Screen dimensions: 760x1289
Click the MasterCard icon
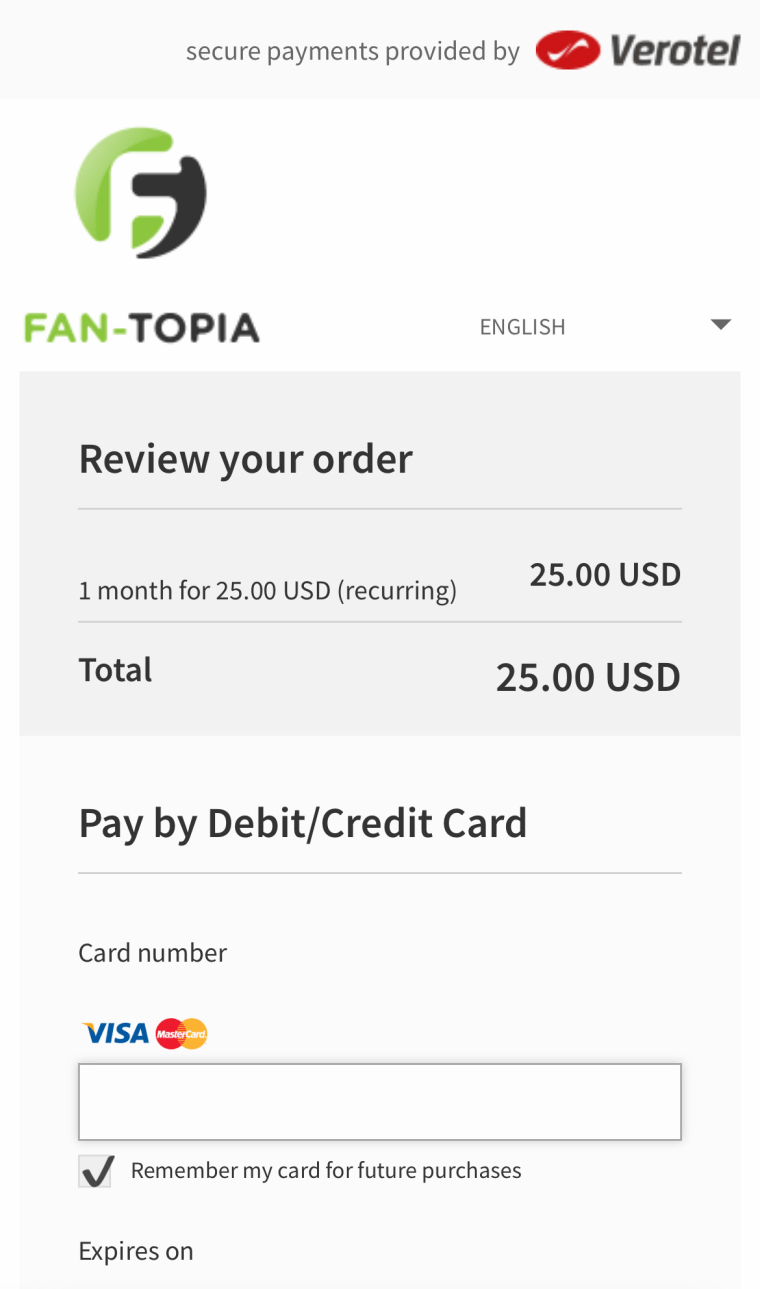[x=182, y=1033]
